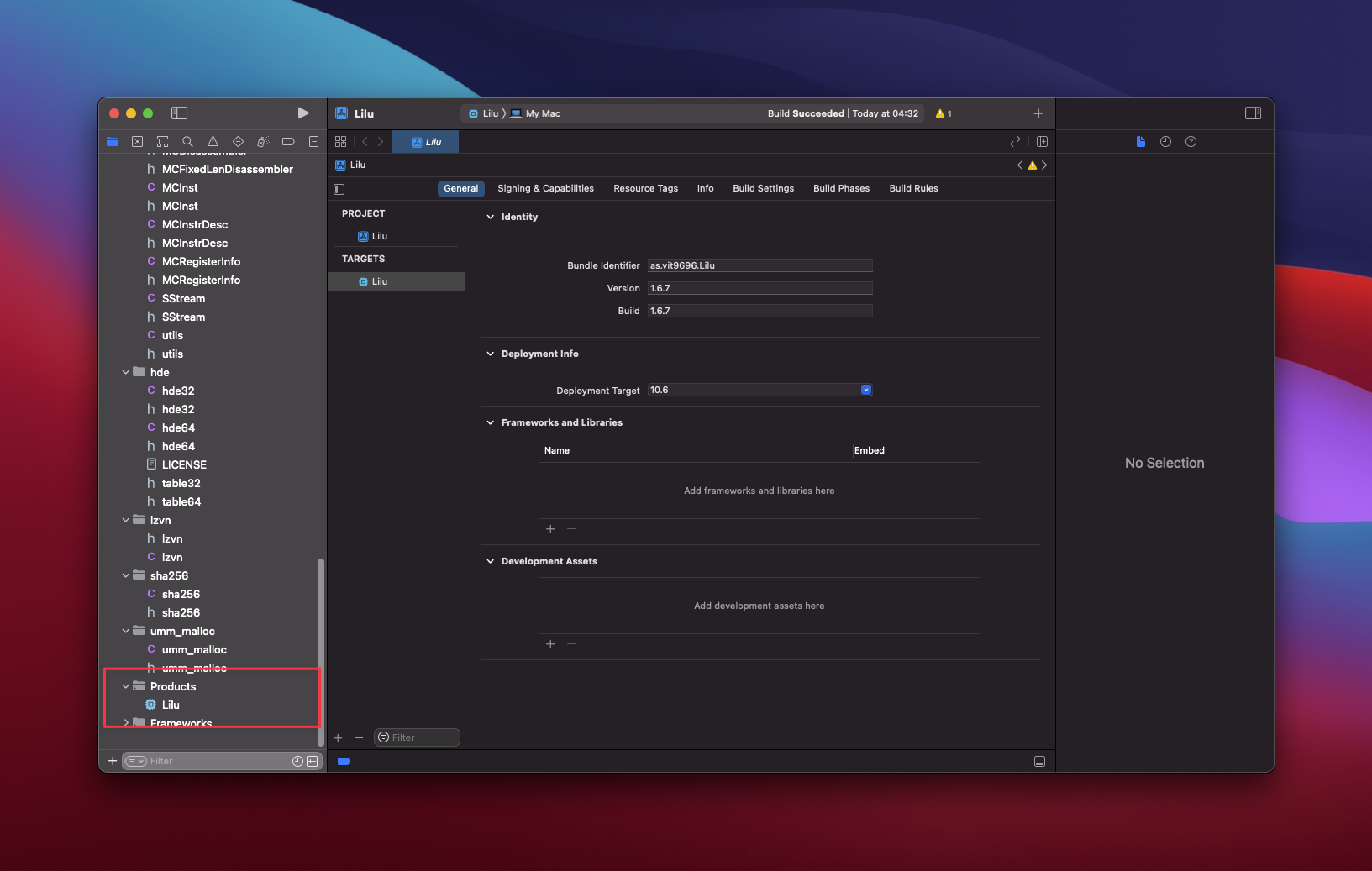The height and width of the screenshot is (871, 1372).
Task: Click the Bundle Identifier field
Action: 760,265
